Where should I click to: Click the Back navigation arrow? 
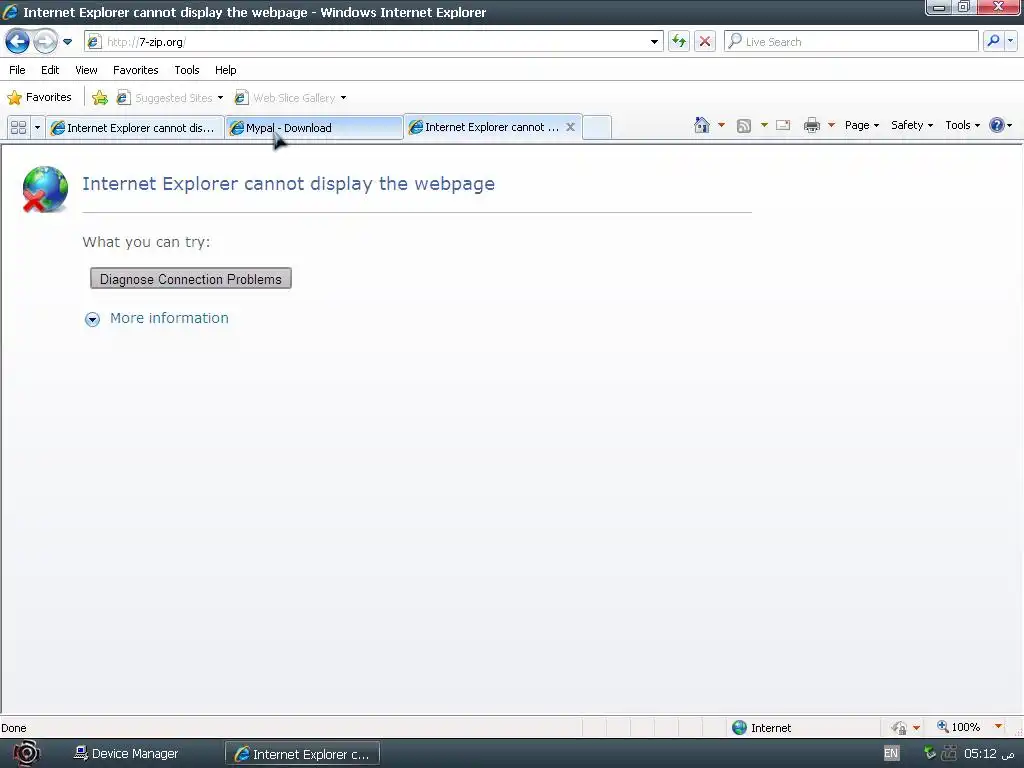point(18,42)
